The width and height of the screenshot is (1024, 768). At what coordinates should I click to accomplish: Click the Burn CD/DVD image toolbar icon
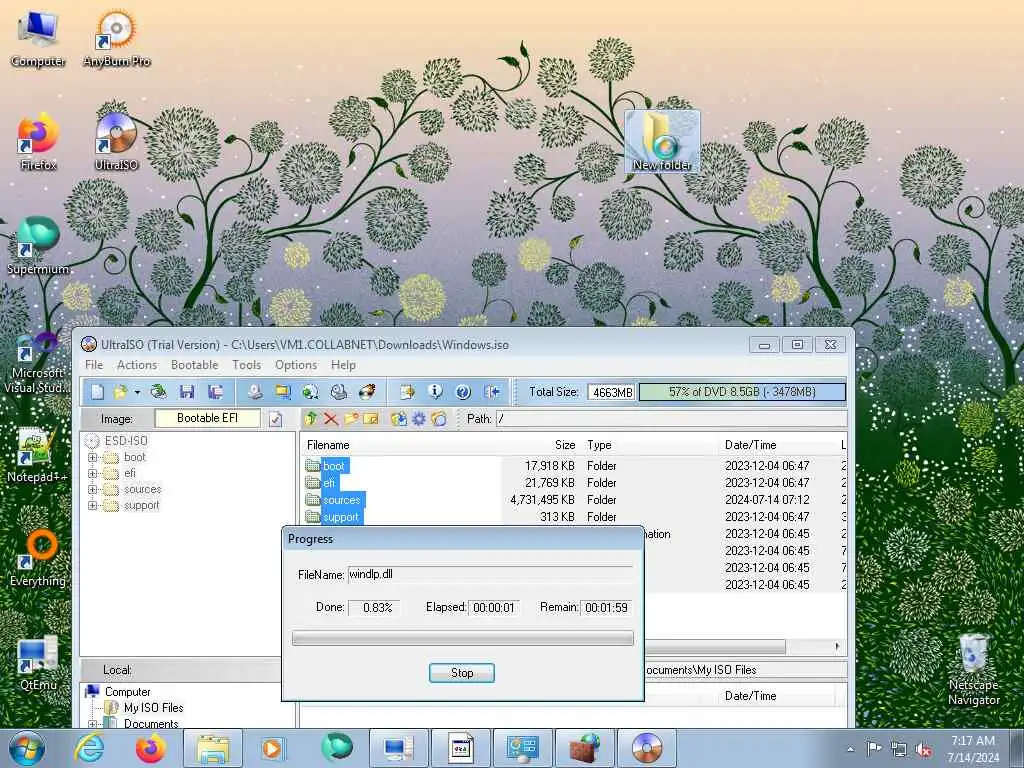point(367,392)
